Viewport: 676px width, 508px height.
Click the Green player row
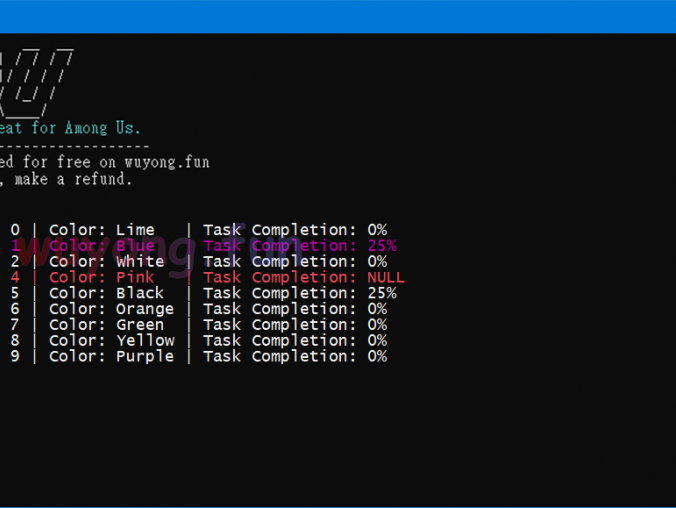pos(198,325)
